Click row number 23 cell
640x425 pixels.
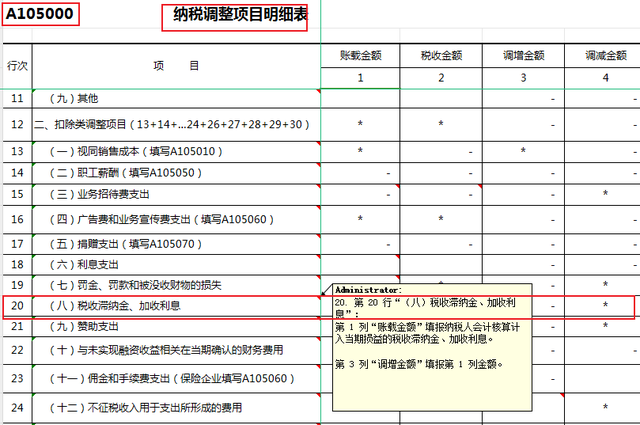pyautogui.click(x=17, y=378)
